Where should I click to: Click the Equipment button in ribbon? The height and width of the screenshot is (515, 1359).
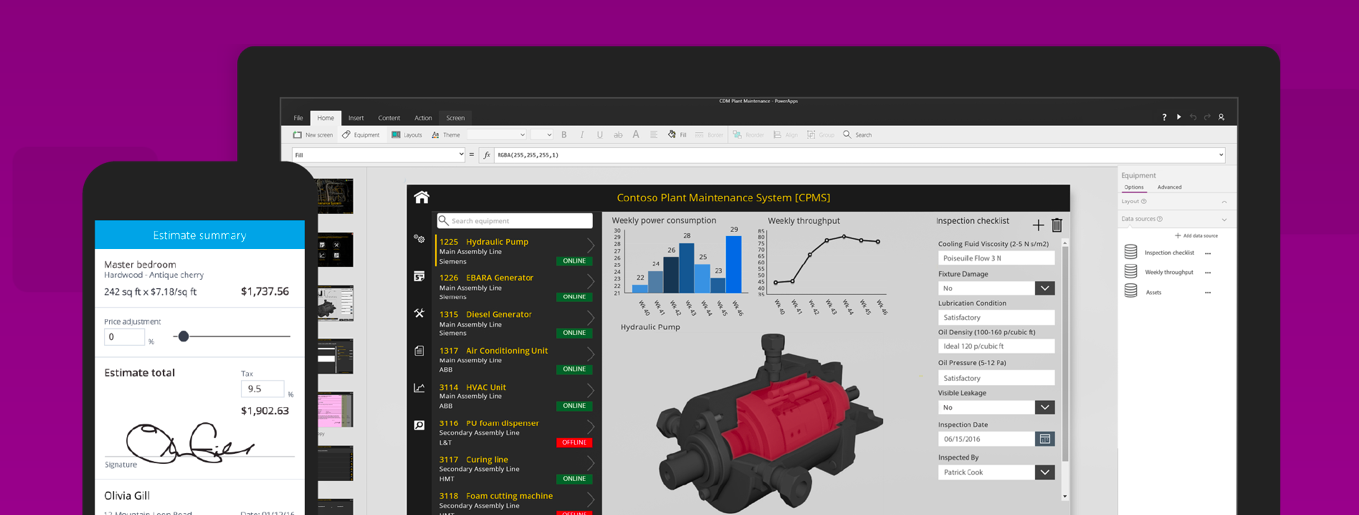click(361, 134)
